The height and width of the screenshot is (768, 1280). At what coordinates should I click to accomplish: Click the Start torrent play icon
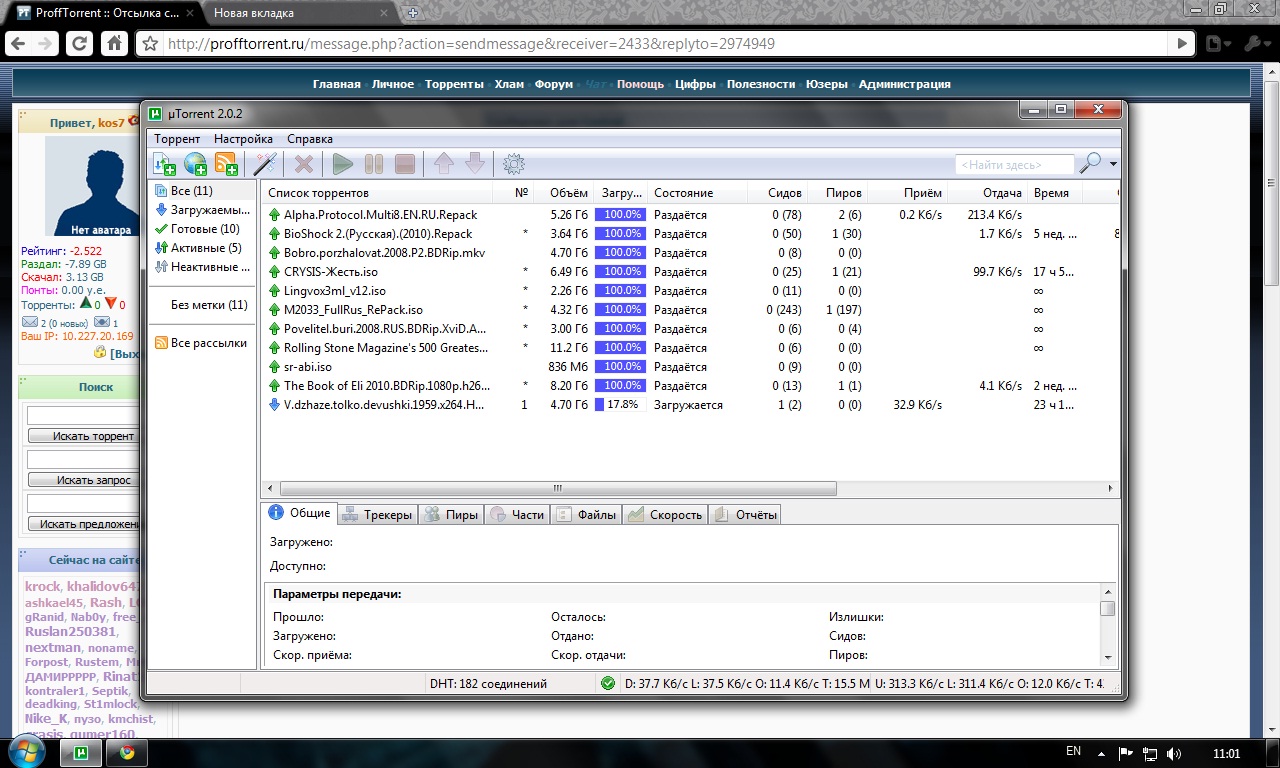(x=343, y=163)
